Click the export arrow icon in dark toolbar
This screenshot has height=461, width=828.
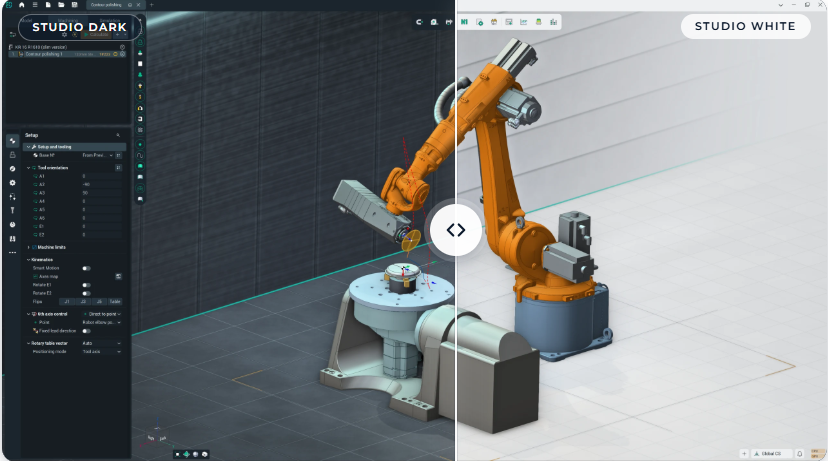(x=449, y=22)
